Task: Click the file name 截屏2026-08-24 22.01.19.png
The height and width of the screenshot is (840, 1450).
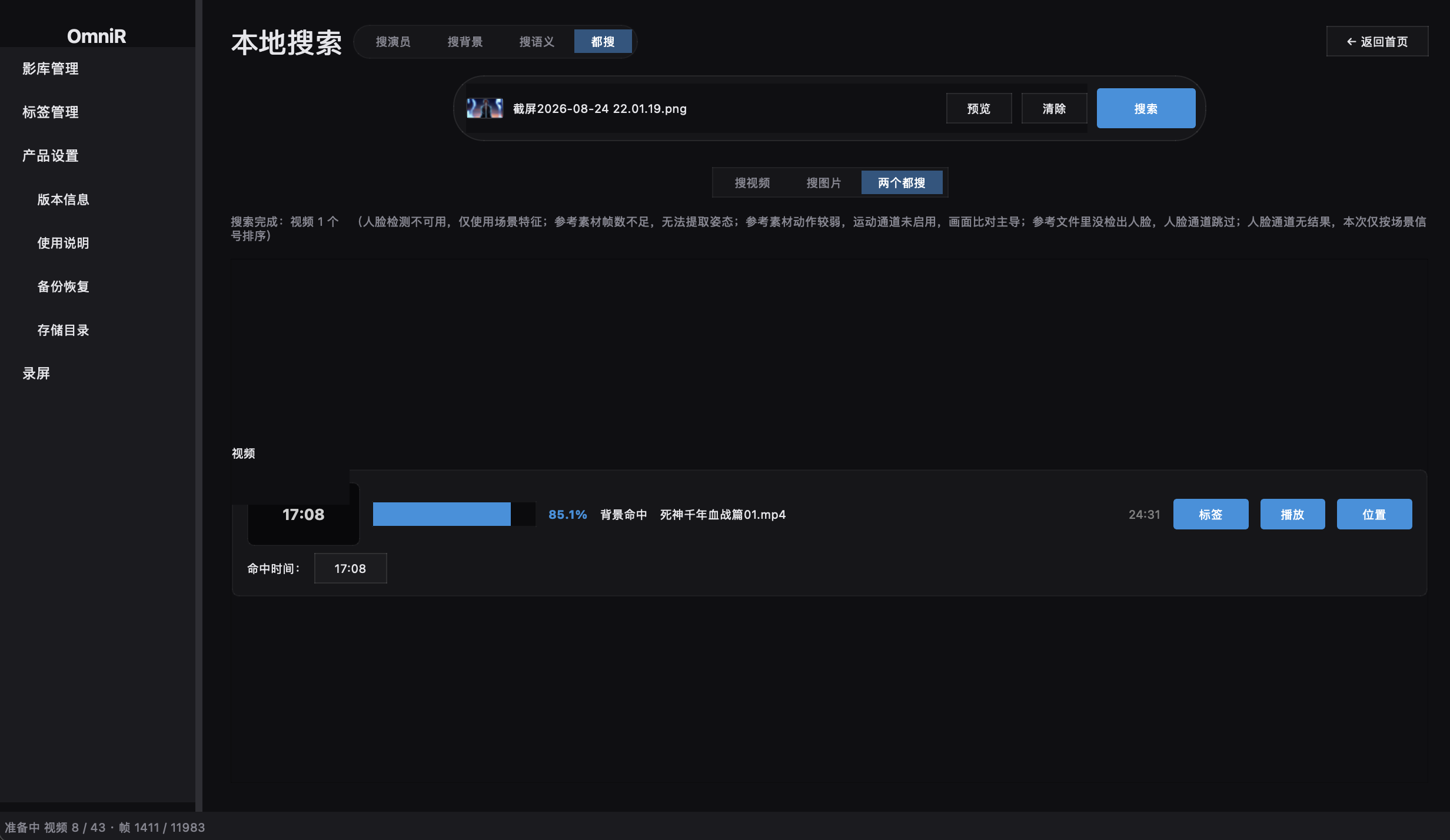Action: click(x=600, y=109)
